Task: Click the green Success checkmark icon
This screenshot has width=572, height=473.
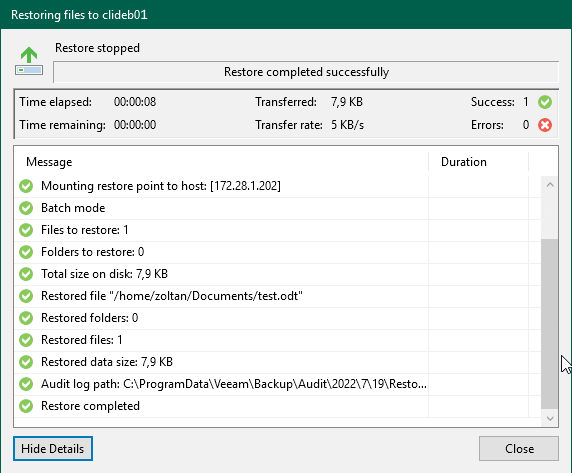Action: coord(545,102)
